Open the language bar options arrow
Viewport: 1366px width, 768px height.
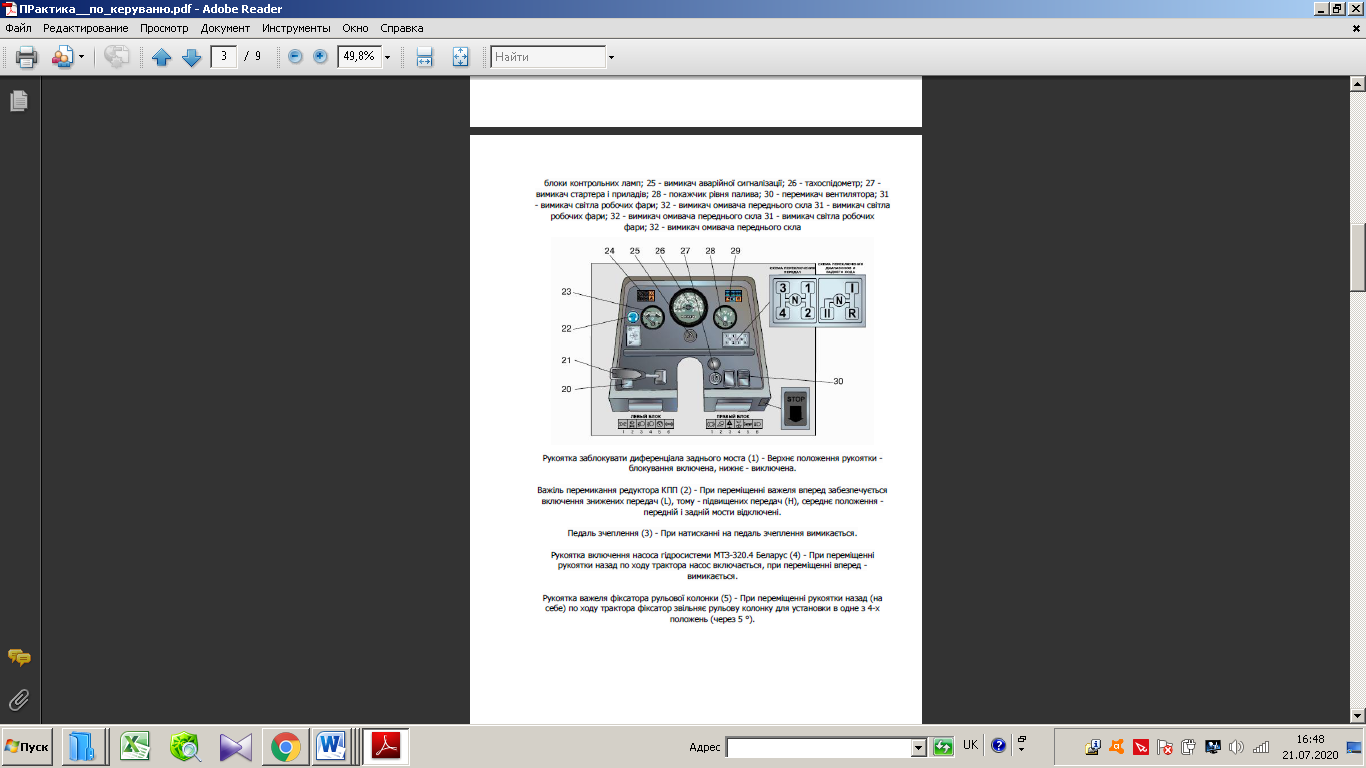point(1021,747)
